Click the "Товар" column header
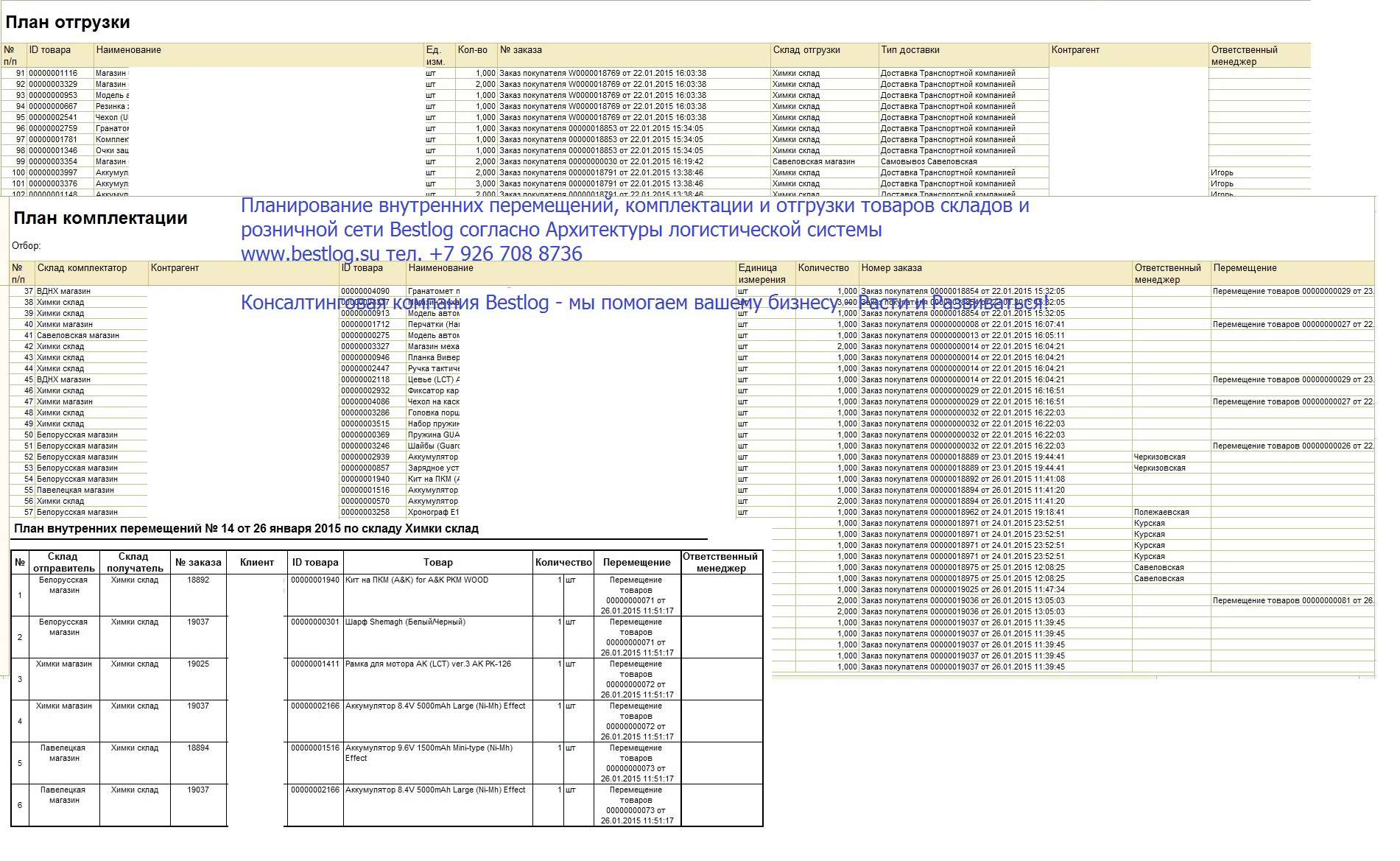The image size is (1400, 861). (x=438, y=563)
